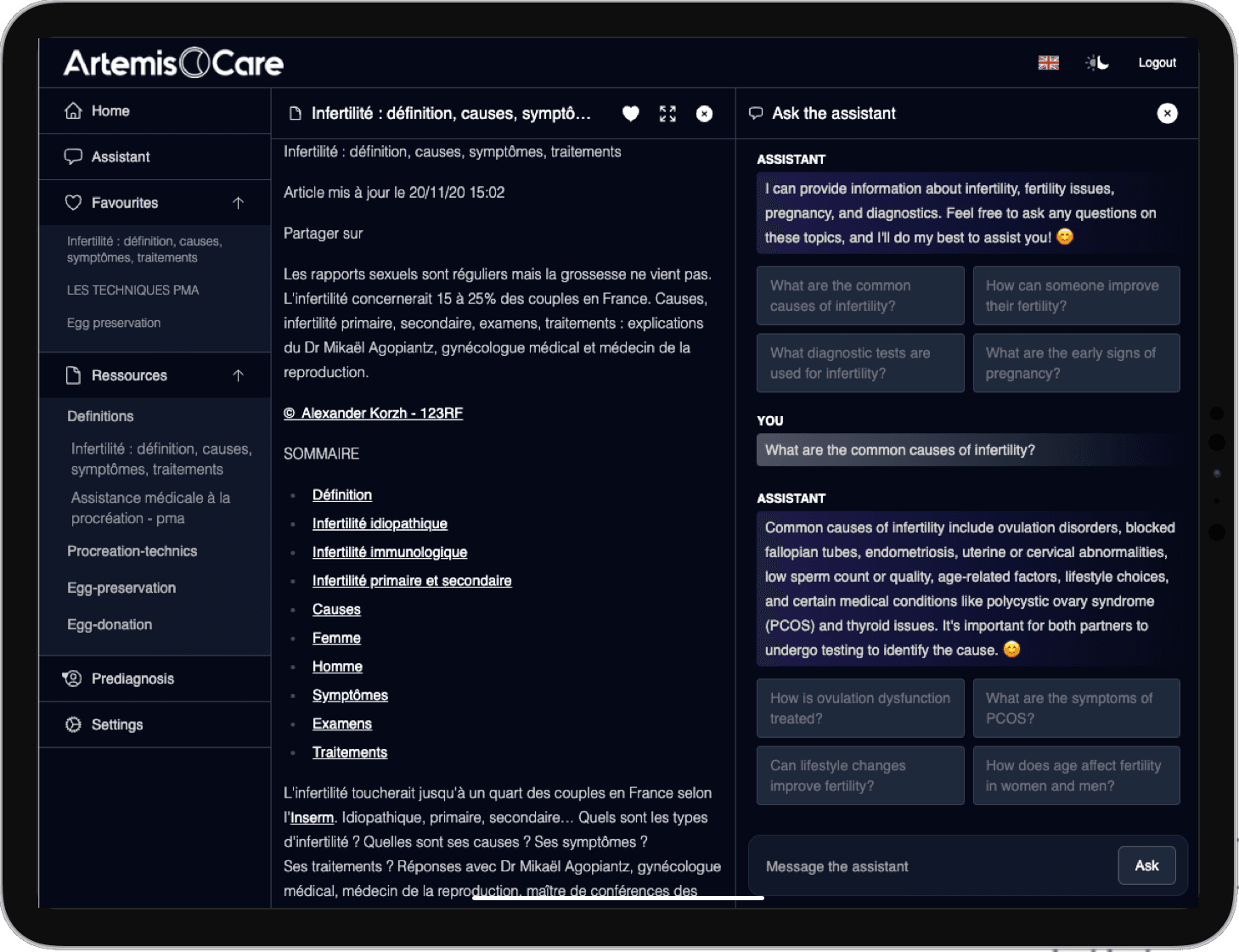The image size is (1239, 952).
Task: Jump to Examens section
Action: (342, 724)
